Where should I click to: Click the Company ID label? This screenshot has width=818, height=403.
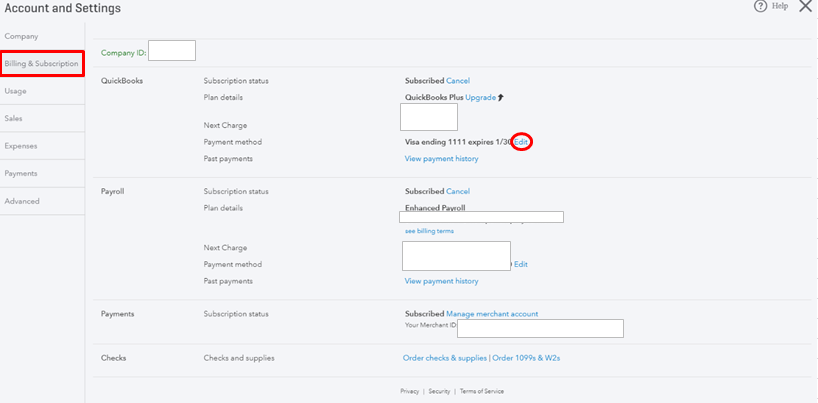pyautogui.click(x=124, y=53)
